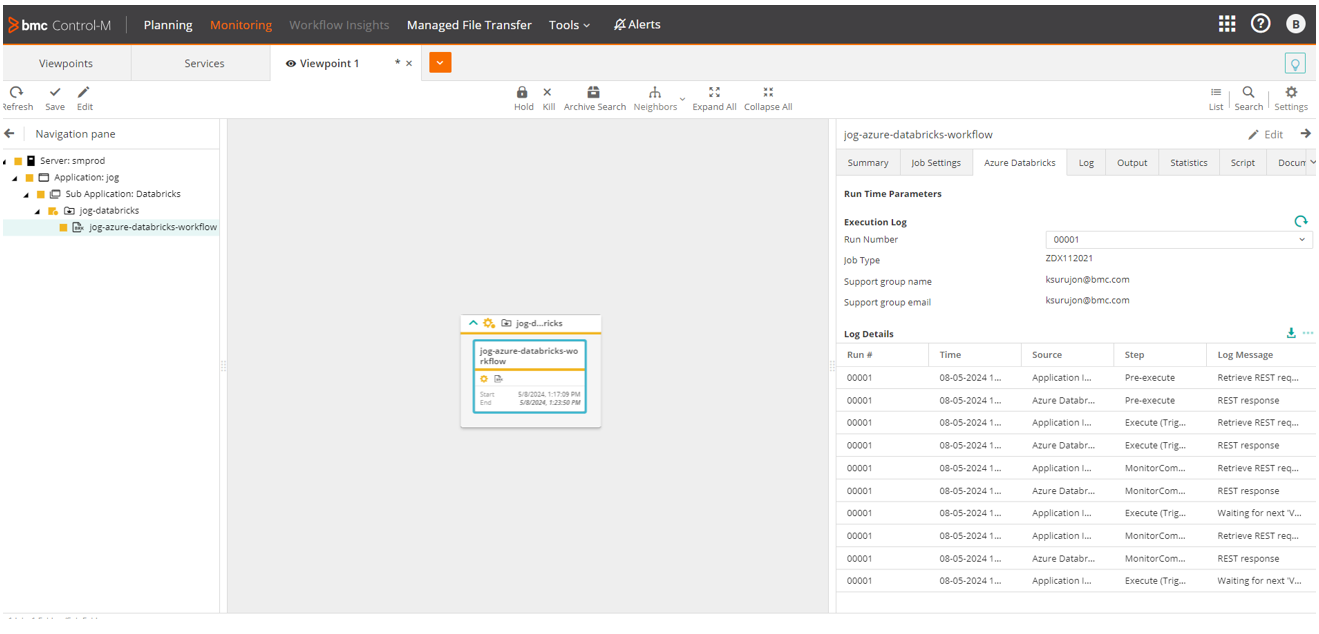Open the Monitoring menu
Screen dimensions: 1319x634
point(241,25)
